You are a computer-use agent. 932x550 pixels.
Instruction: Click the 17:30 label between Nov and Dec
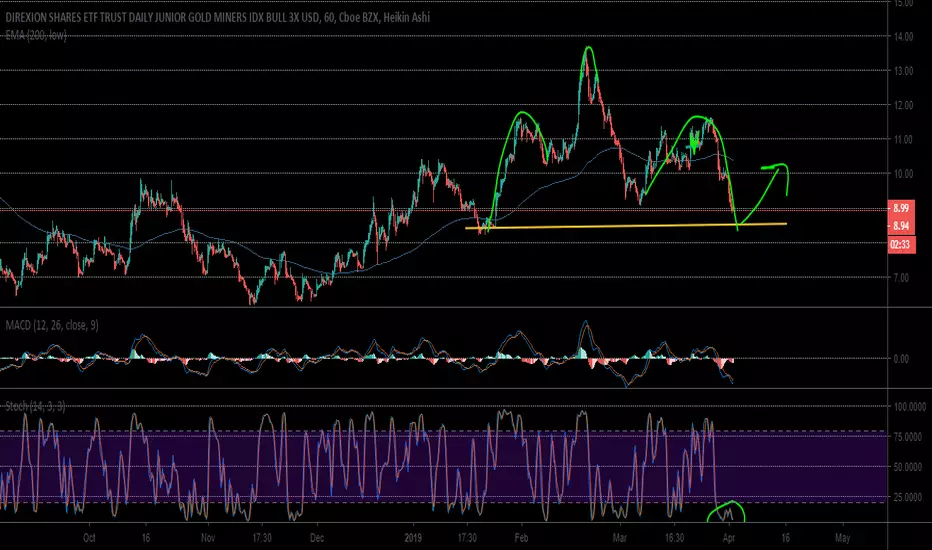click(x=262, y=538)
